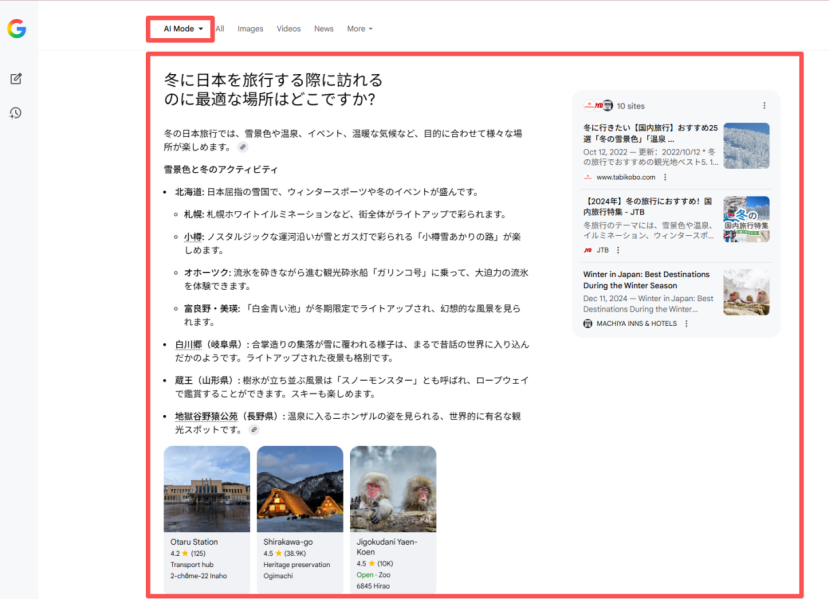Click the source link icon after the intro paragraph
Screen dimensions: 830x600
[x=242, y=147]
